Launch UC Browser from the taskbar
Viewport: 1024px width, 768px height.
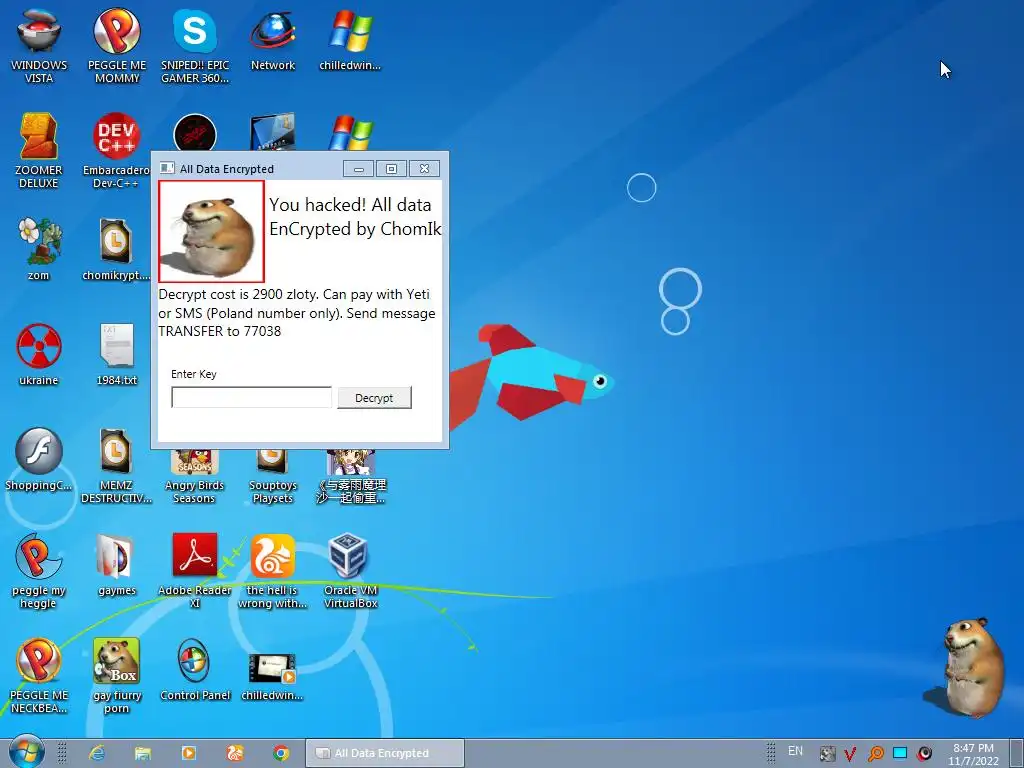click(x=235, y=753)
